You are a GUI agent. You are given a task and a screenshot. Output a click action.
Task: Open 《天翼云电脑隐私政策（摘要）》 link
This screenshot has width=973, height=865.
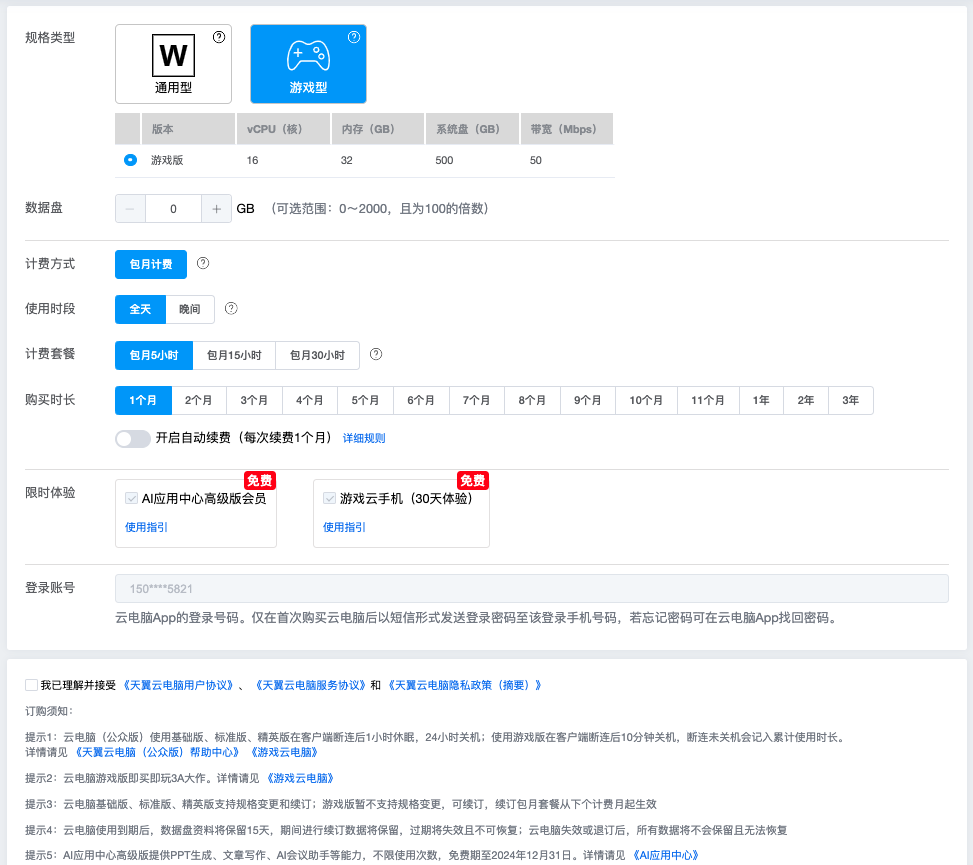coord(465,685)
